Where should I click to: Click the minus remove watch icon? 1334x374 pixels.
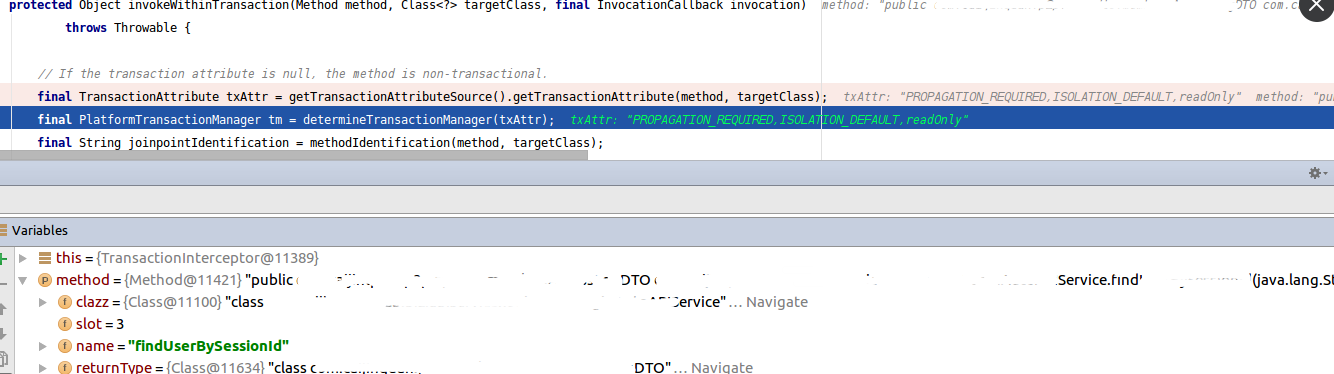(3, 283)
